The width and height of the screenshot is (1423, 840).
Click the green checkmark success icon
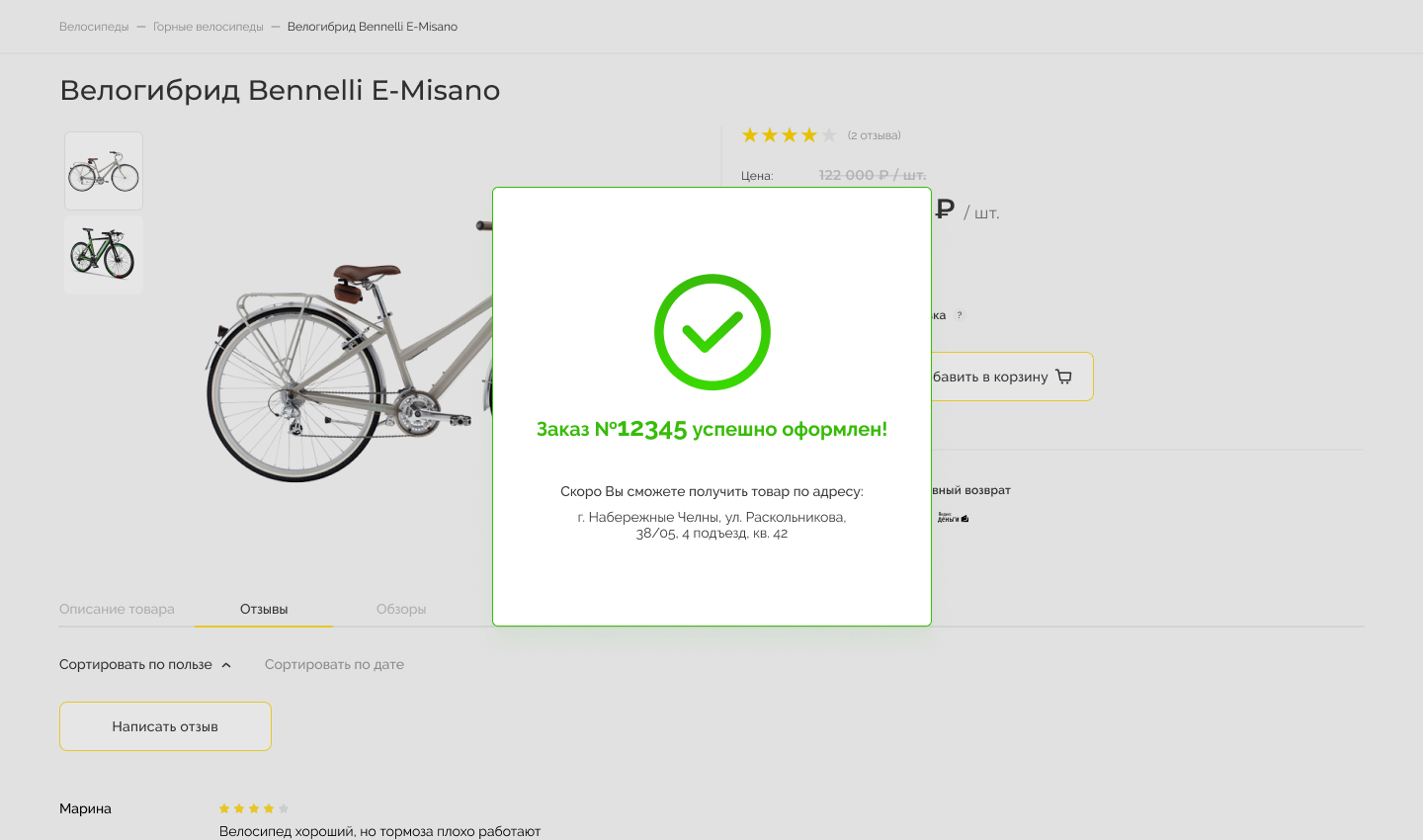point(711,332)
